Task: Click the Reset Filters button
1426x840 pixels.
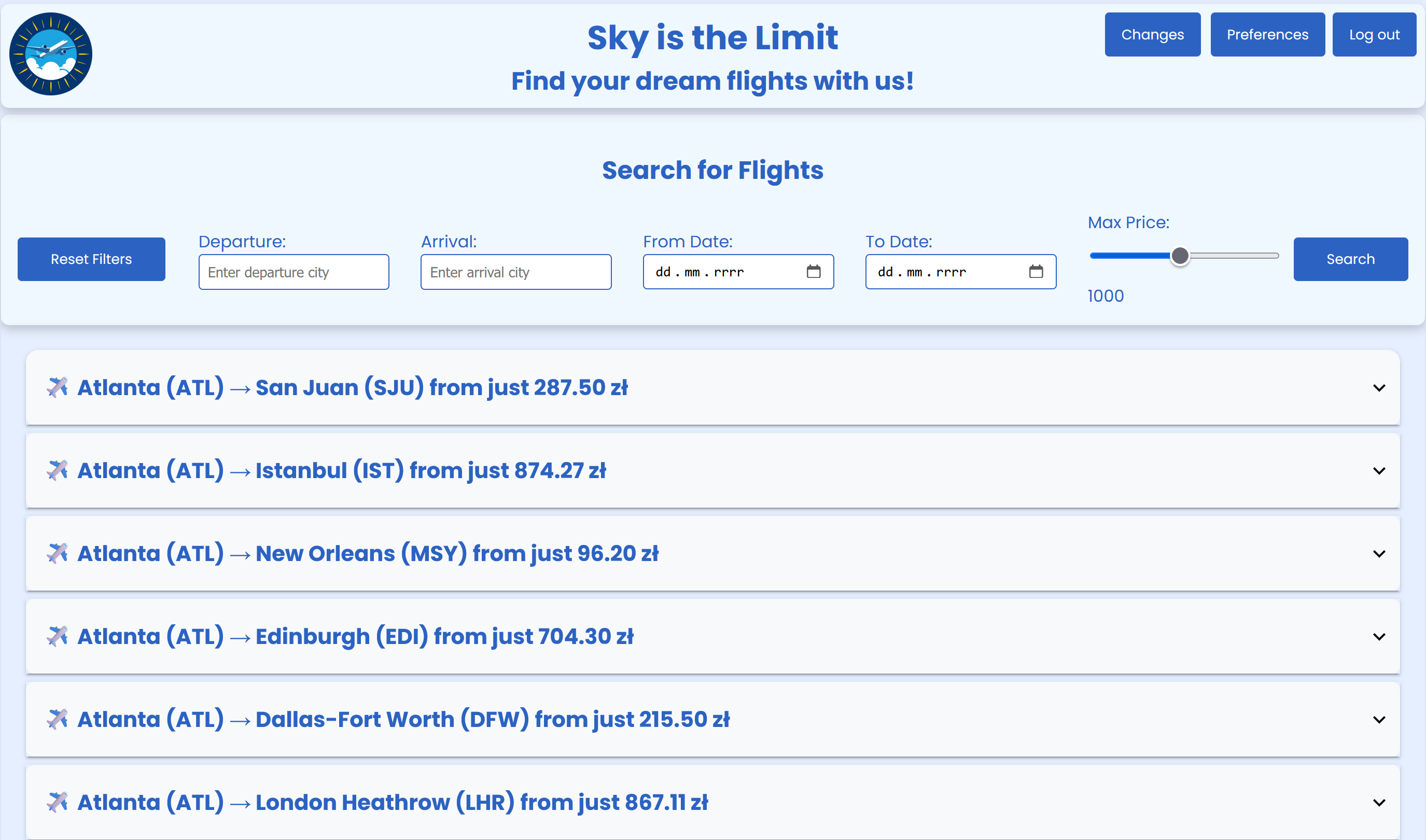Action: 91,259
